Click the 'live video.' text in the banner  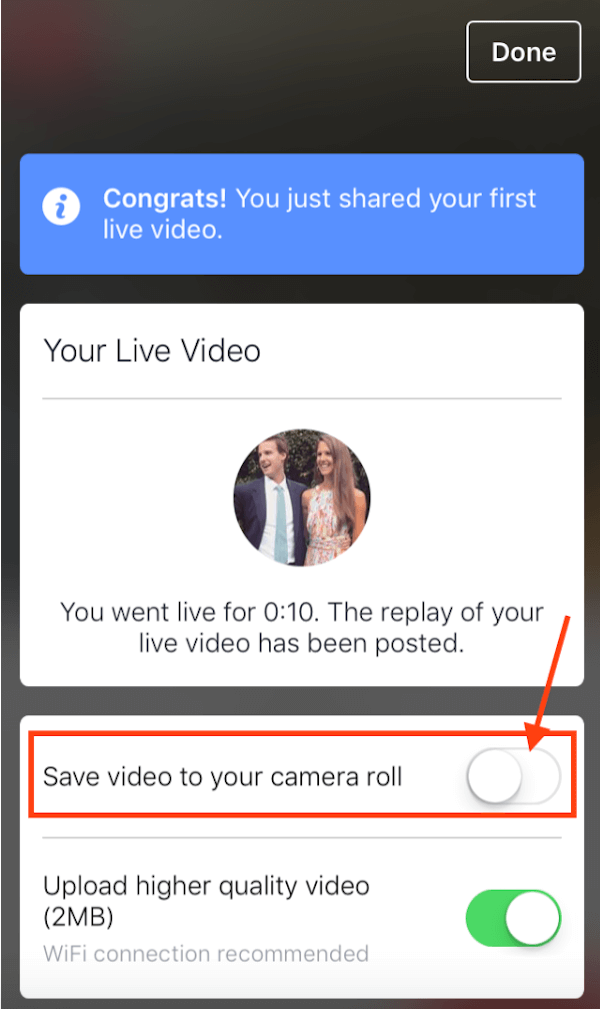(x=163, y=230)
